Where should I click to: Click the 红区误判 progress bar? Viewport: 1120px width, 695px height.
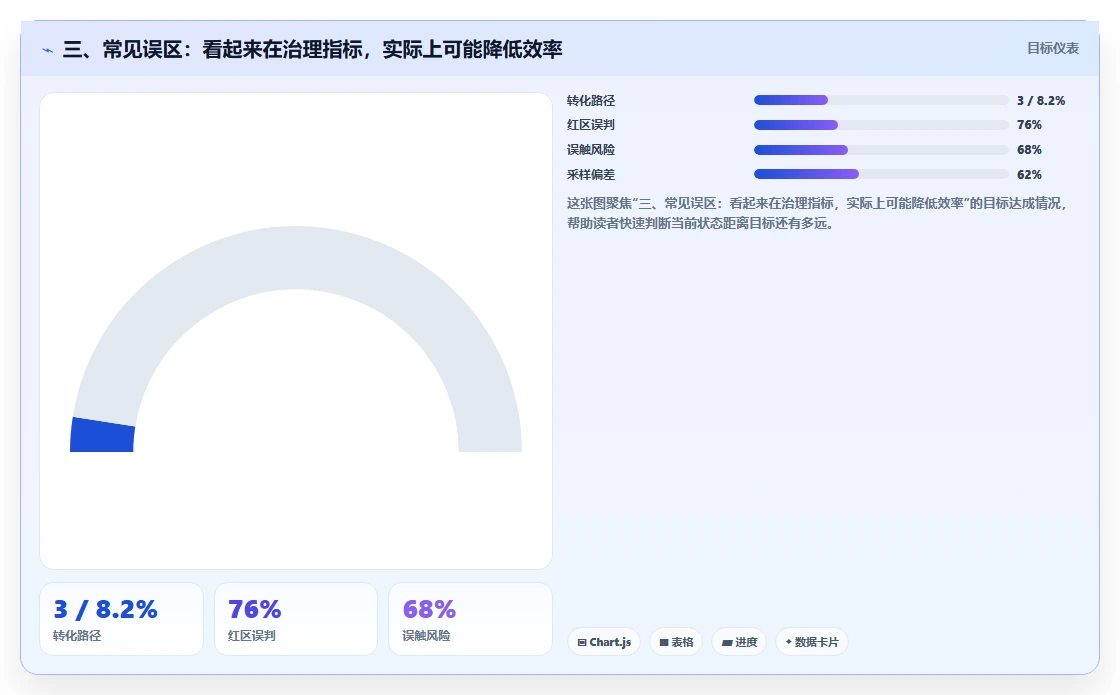881,125
